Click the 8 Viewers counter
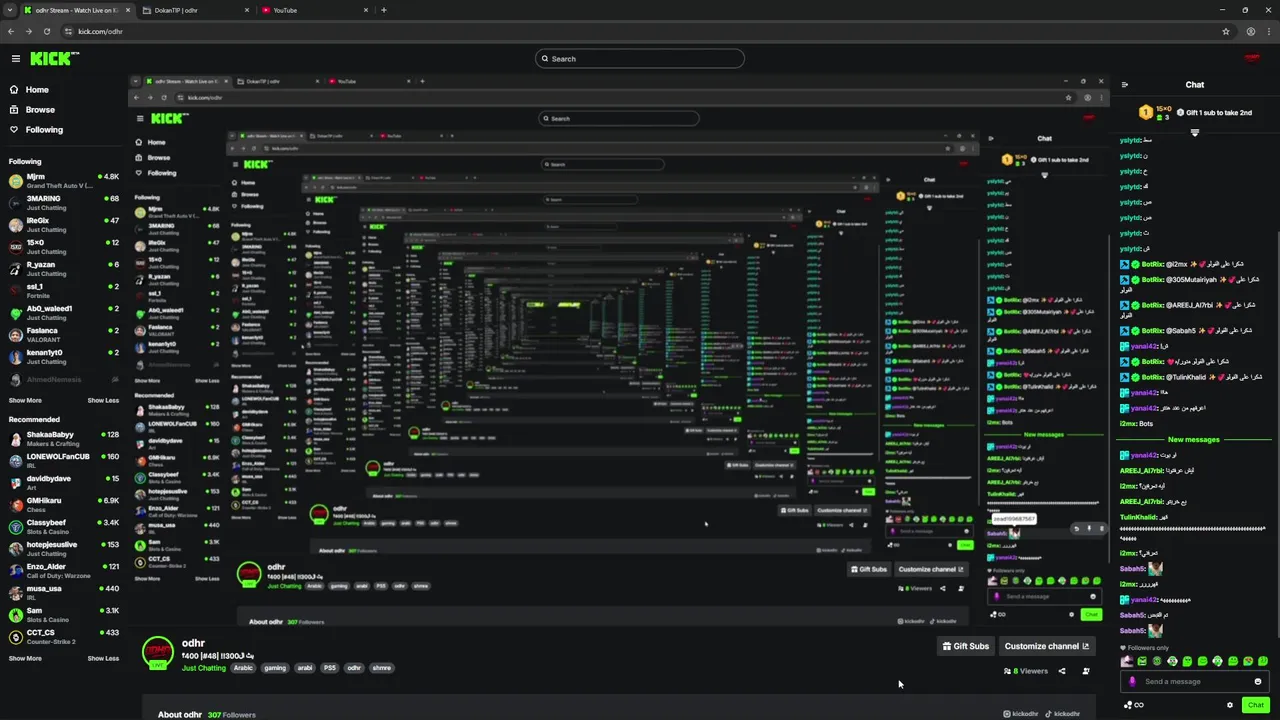1280x720 pixels. (x=1026, y=671)
